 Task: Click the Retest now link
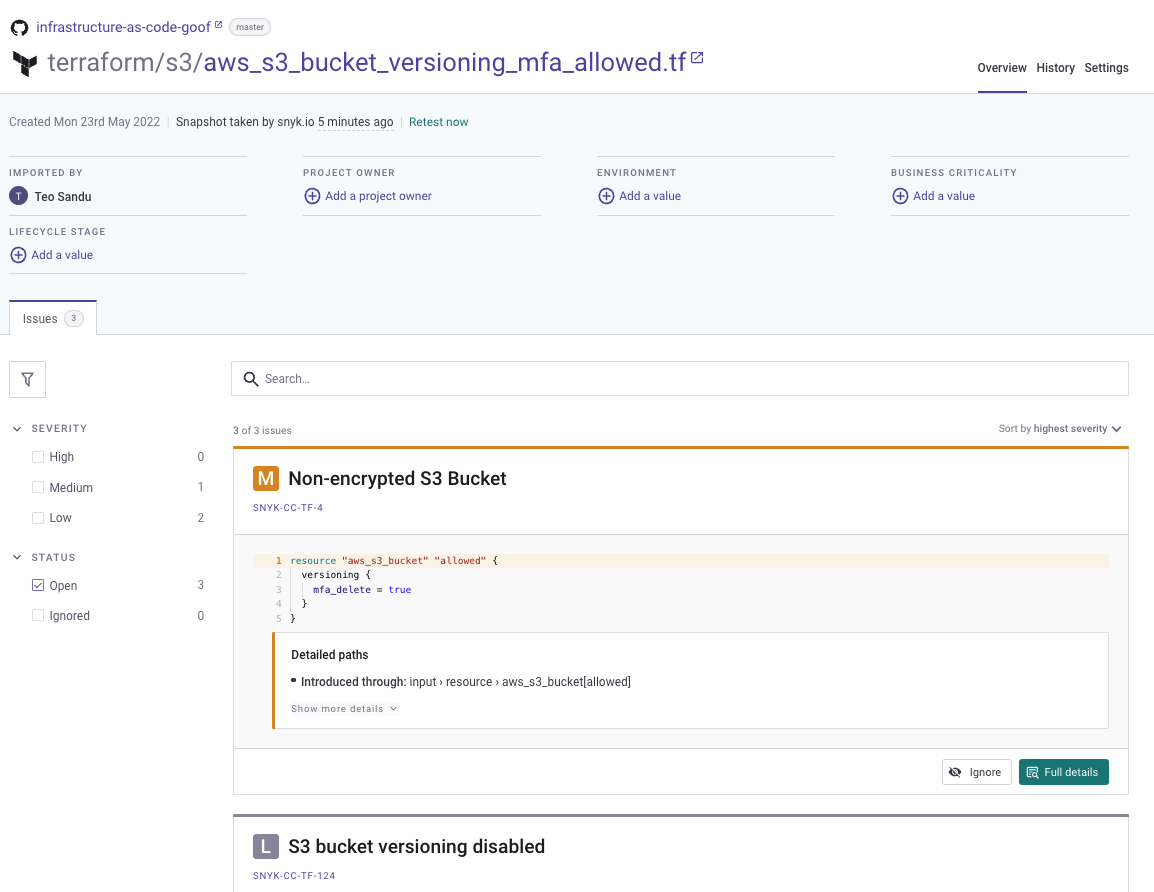[438, 122]
